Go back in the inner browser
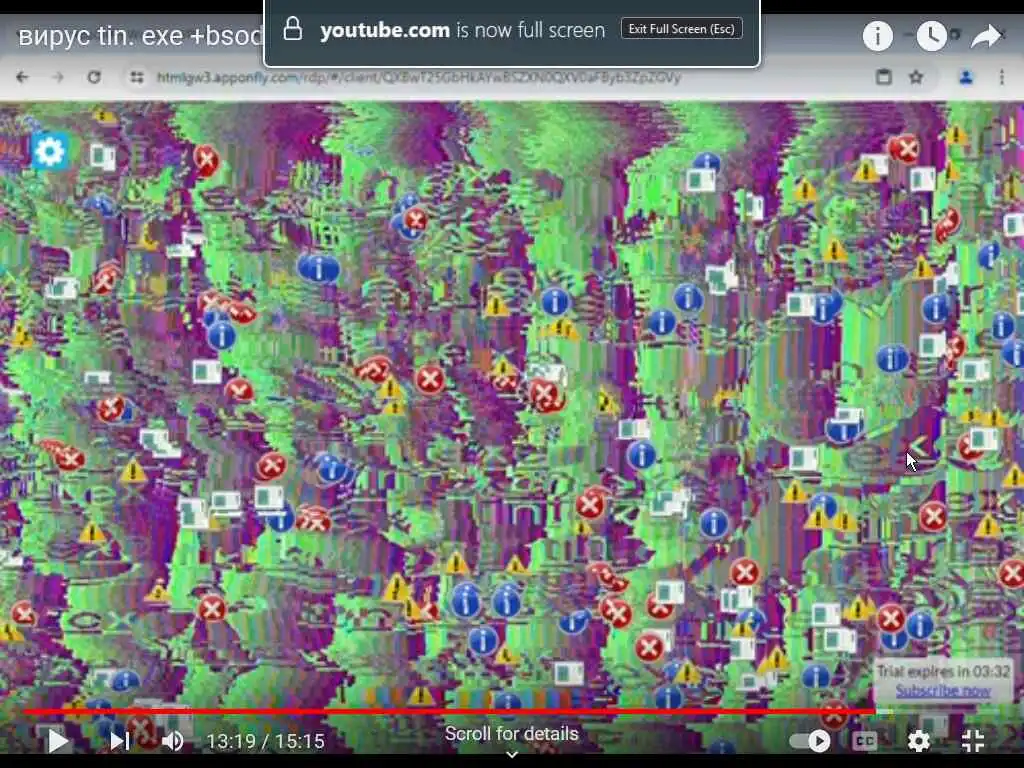 (x=23, y=77)
